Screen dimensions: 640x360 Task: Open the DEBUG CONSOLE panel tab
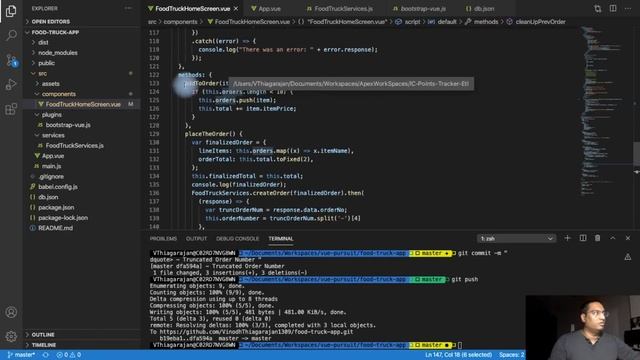tap(238, 238)
